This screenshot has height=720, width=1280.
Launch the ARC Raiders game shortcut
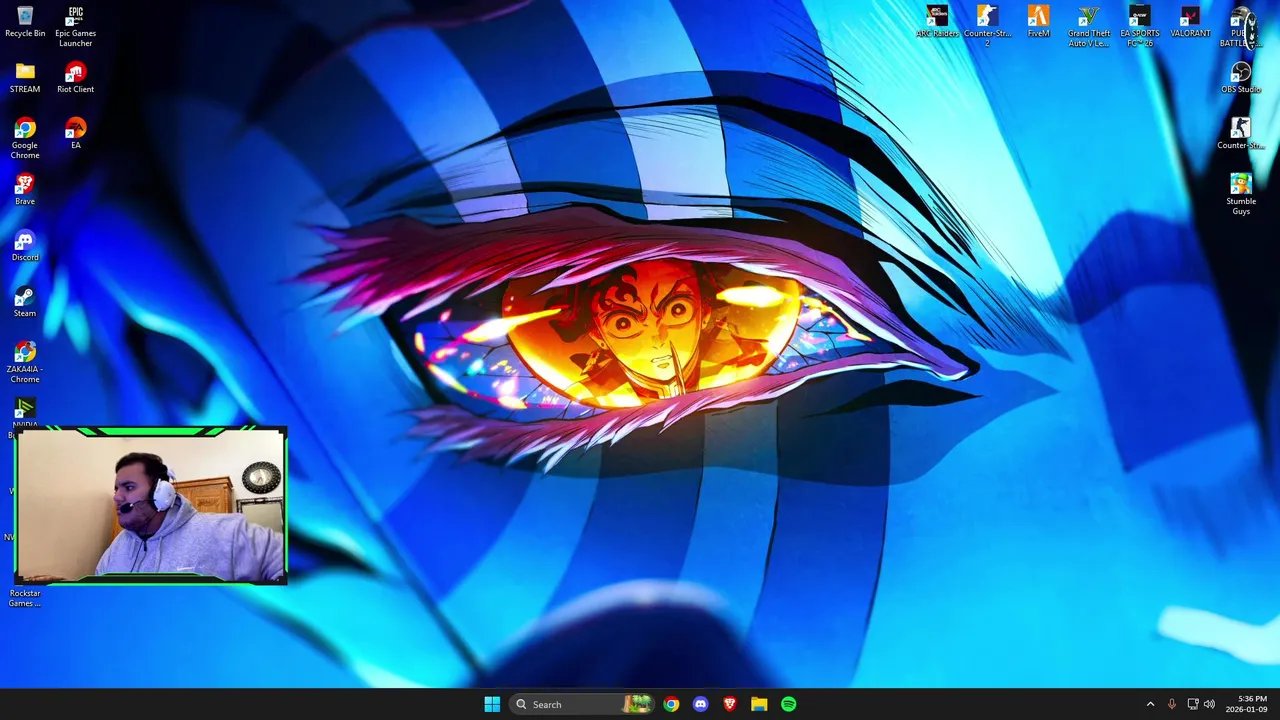937,21
